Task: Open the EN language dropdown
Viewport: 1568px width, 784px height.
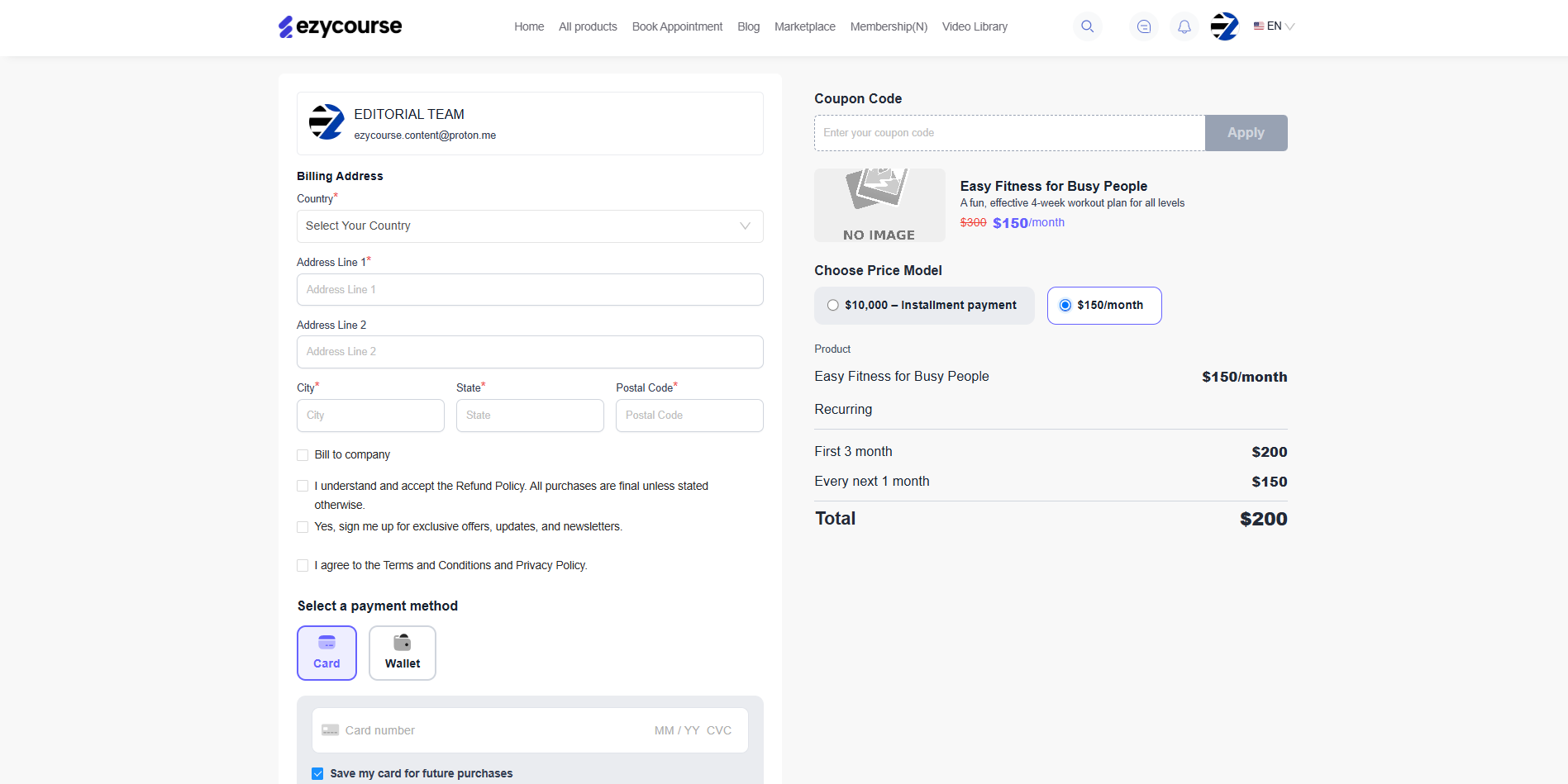Action: 1274,26
